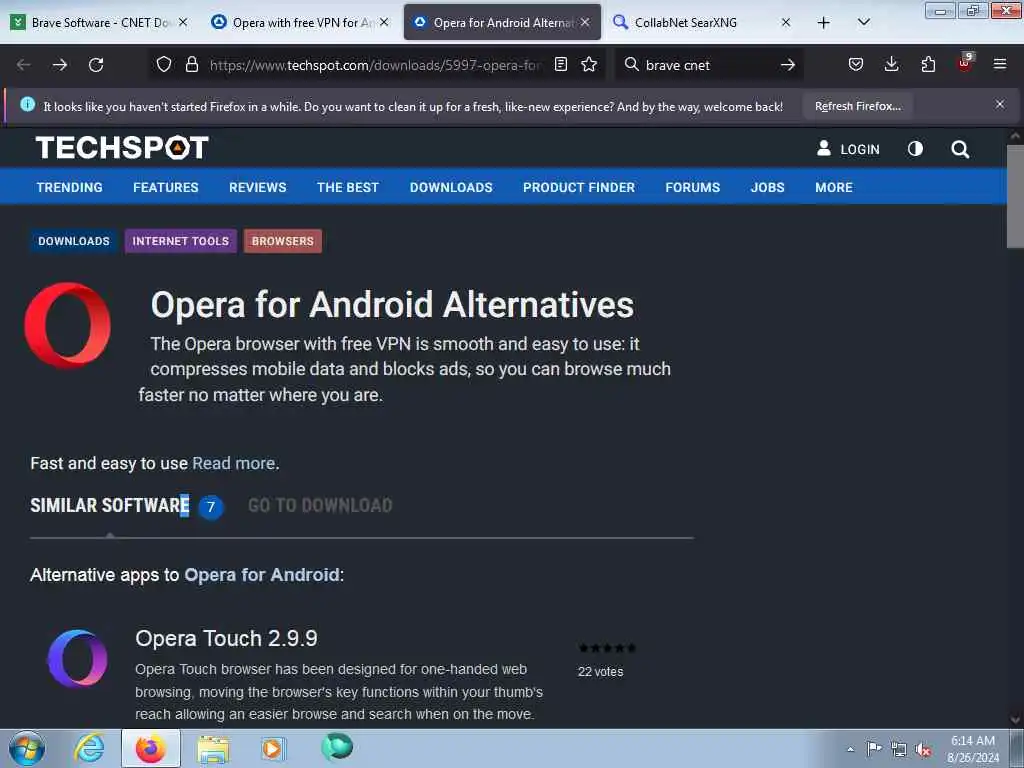This screenshot has height=768, width=1024.
Task: Open the Firefox hamburger menu
Action: 1000,64
